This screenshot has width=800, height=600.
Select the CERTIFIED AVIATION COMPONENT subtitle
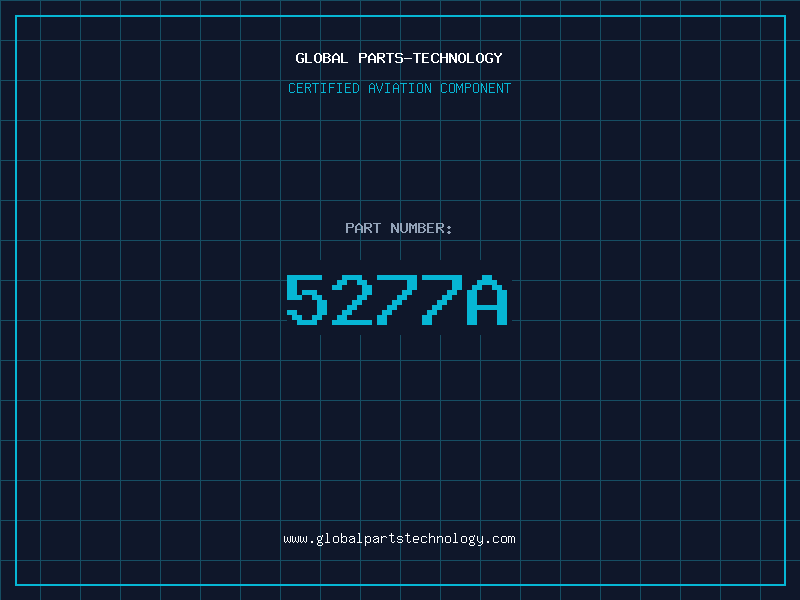click(399, 88)
